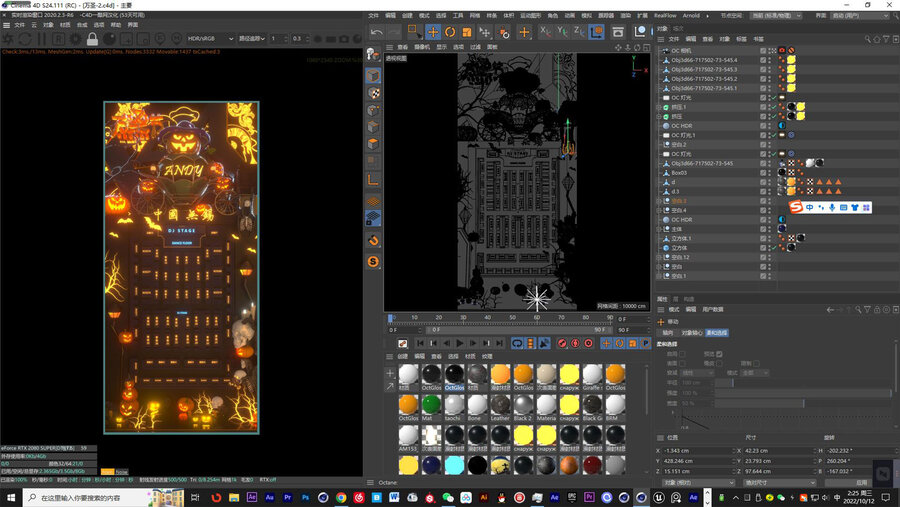Toggle green enable check for OC 灯光.1
Viewport: 900px width, 507px height.
tap(774, 135)
